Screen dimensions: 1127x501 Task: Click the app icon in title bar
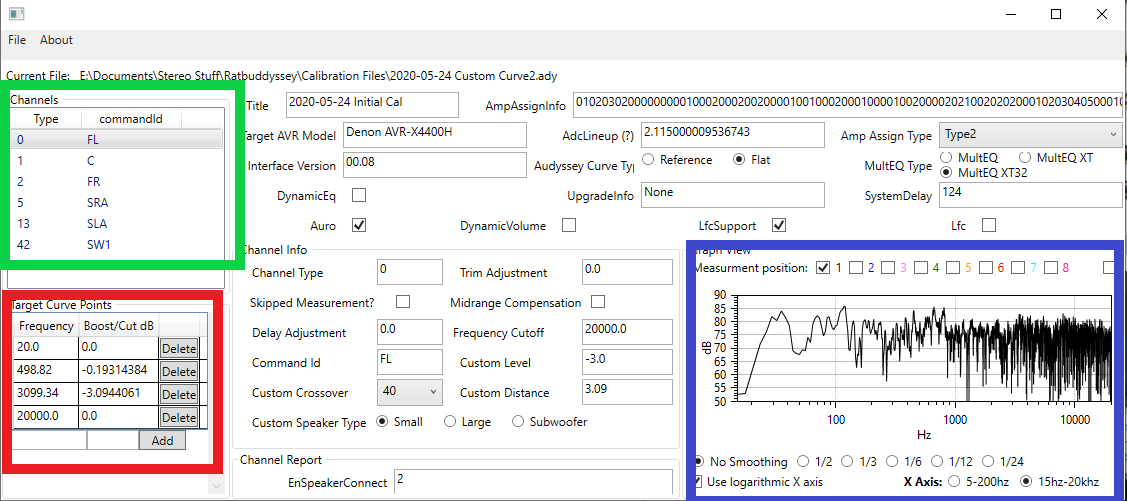pyautogui.click(x=16, y=14)
